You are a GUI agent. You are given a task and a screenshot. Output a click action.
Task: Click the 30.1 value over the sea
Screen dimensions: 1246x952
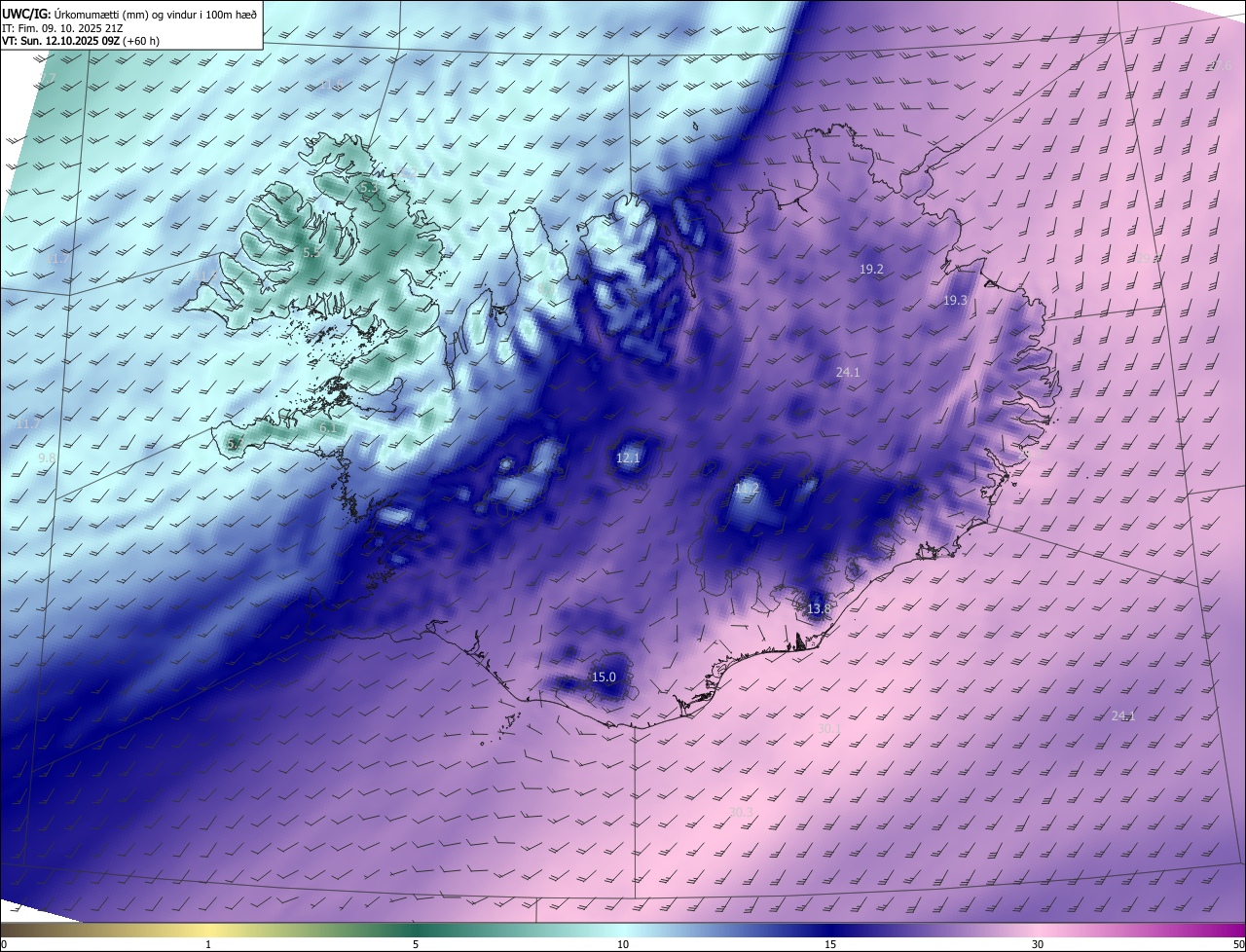pyautogui.click(x=828, y=728)
